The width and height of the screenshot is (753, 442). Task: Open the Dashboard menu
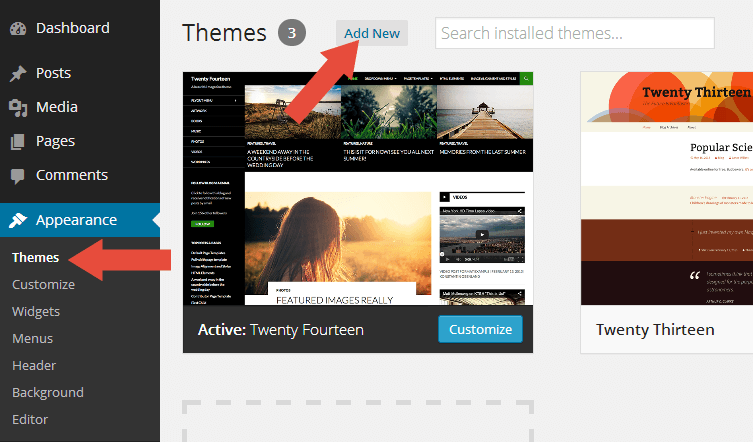click(x=72, y=28)
